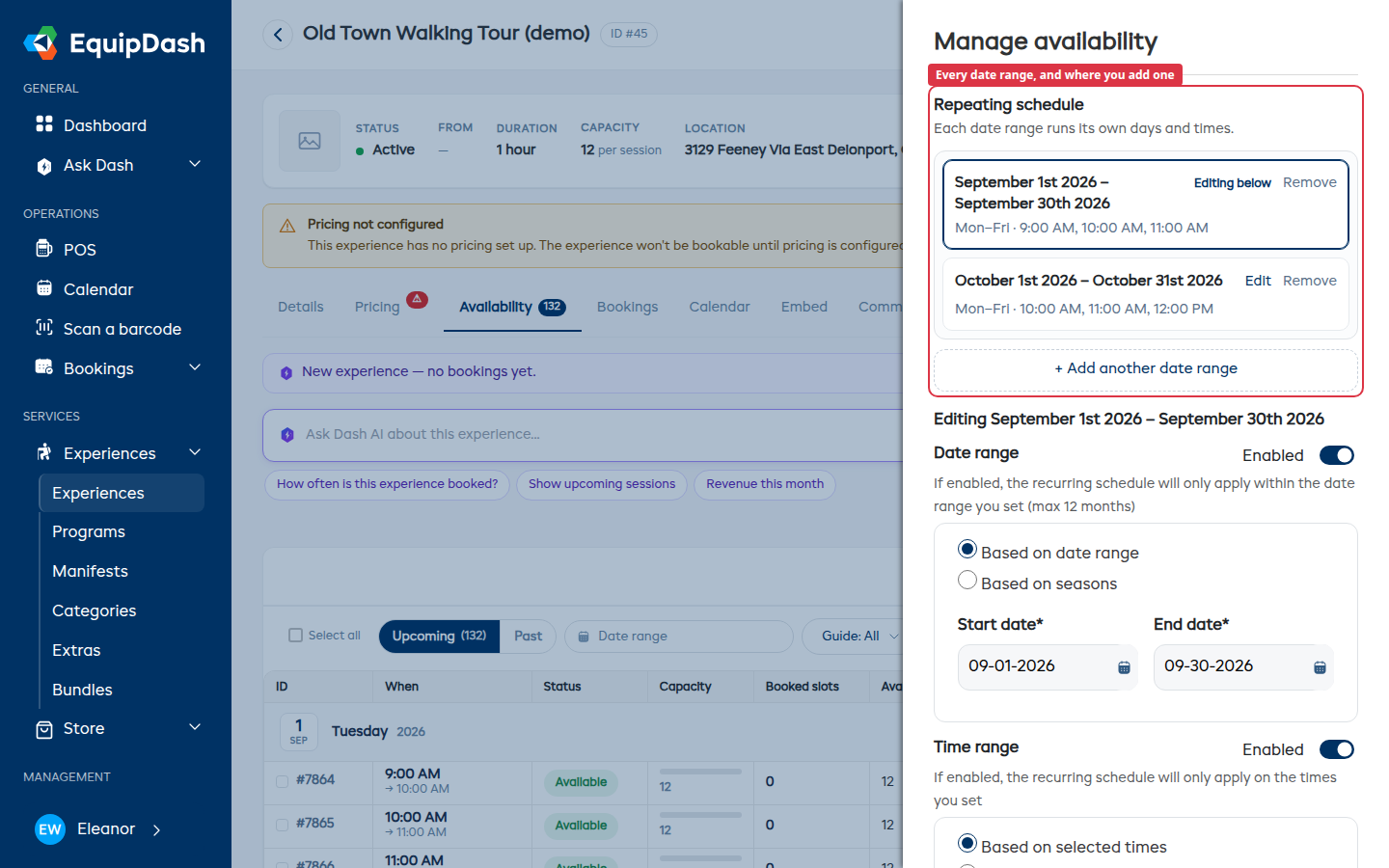This screenshot has height=868, width=1389.
Task: Edit the October 2026 date range
Action: [x=1258, y=281]
